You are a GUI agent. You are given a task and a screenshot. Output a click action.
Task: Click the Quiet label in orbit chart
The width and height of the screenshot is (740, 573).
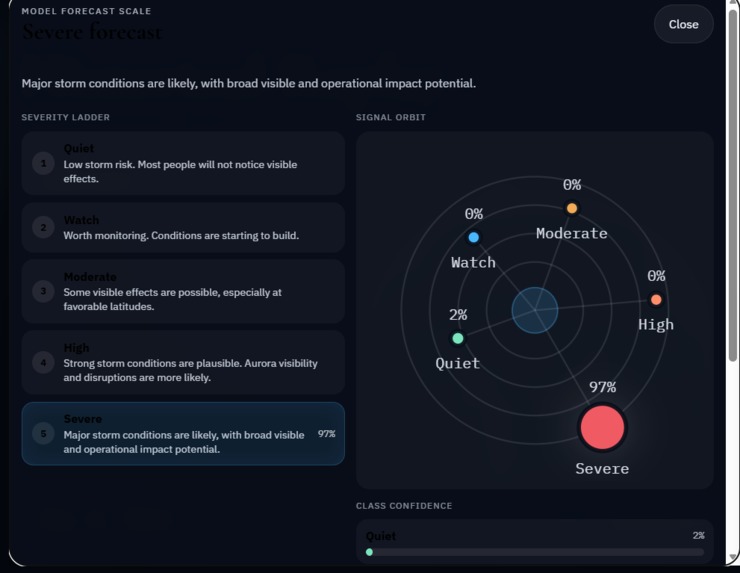pos(458,363)
